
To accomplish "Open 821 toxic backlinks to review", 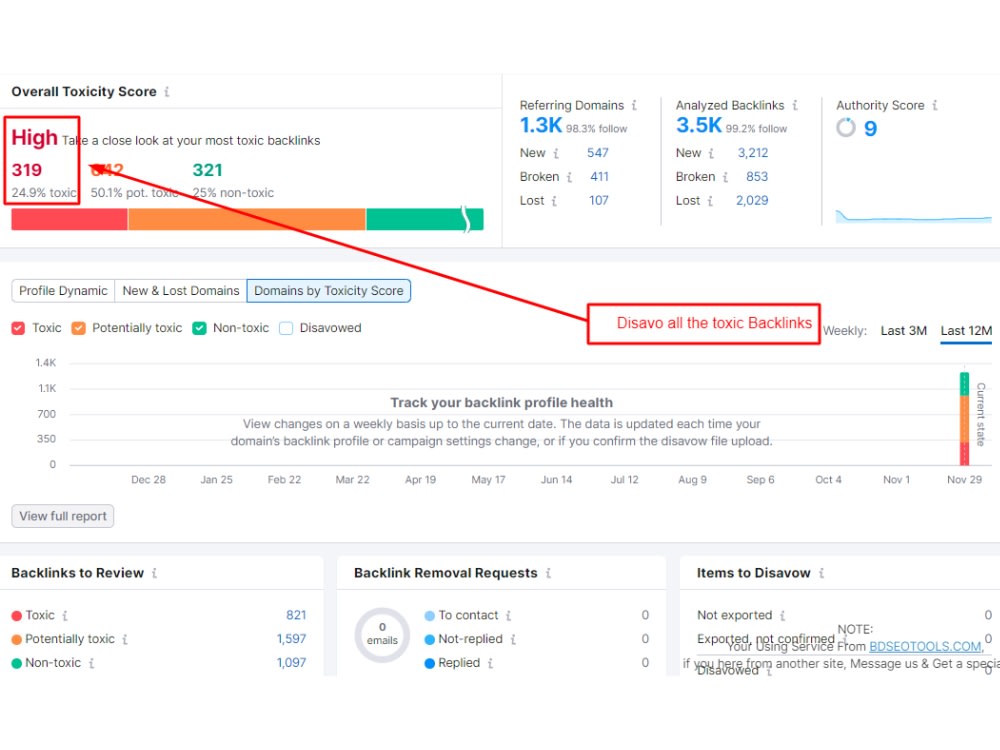I will [296, 615].
